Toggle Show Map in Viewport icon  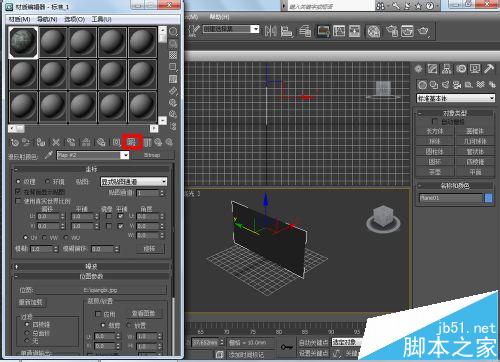point(132,142)
